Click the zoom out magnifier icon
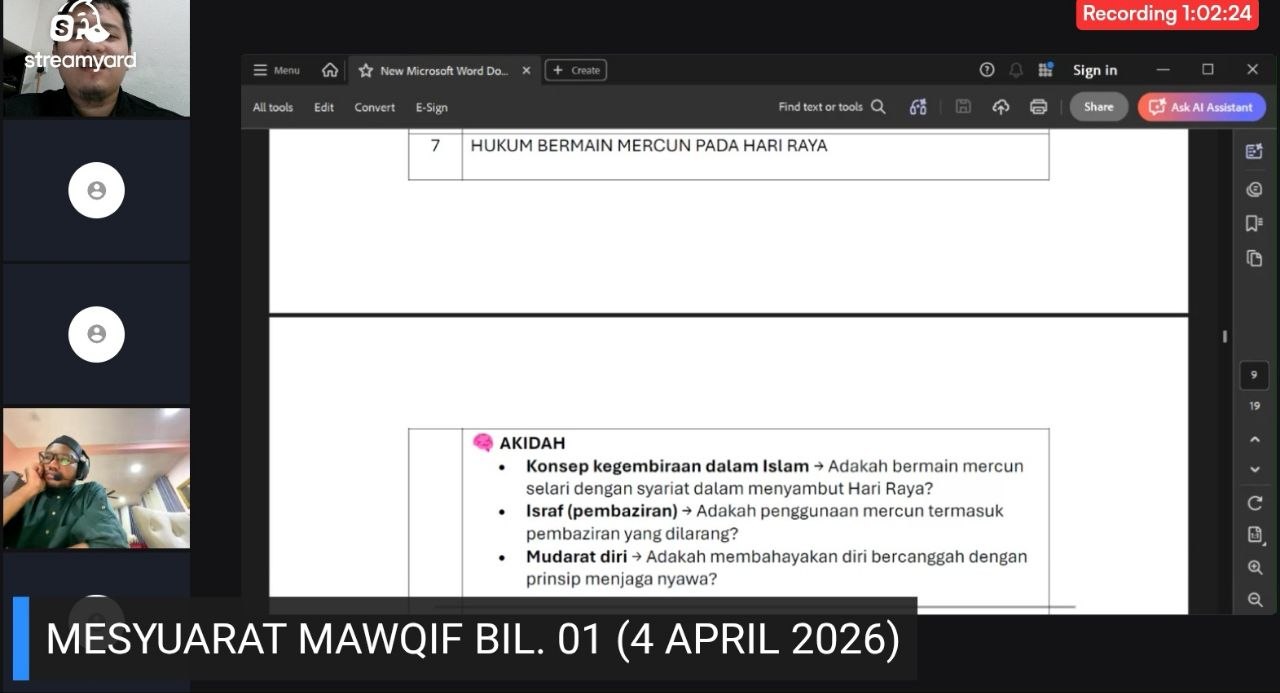Image resolution: width=1280 pixels, height=693 pixels. [x=1254, y=600]
